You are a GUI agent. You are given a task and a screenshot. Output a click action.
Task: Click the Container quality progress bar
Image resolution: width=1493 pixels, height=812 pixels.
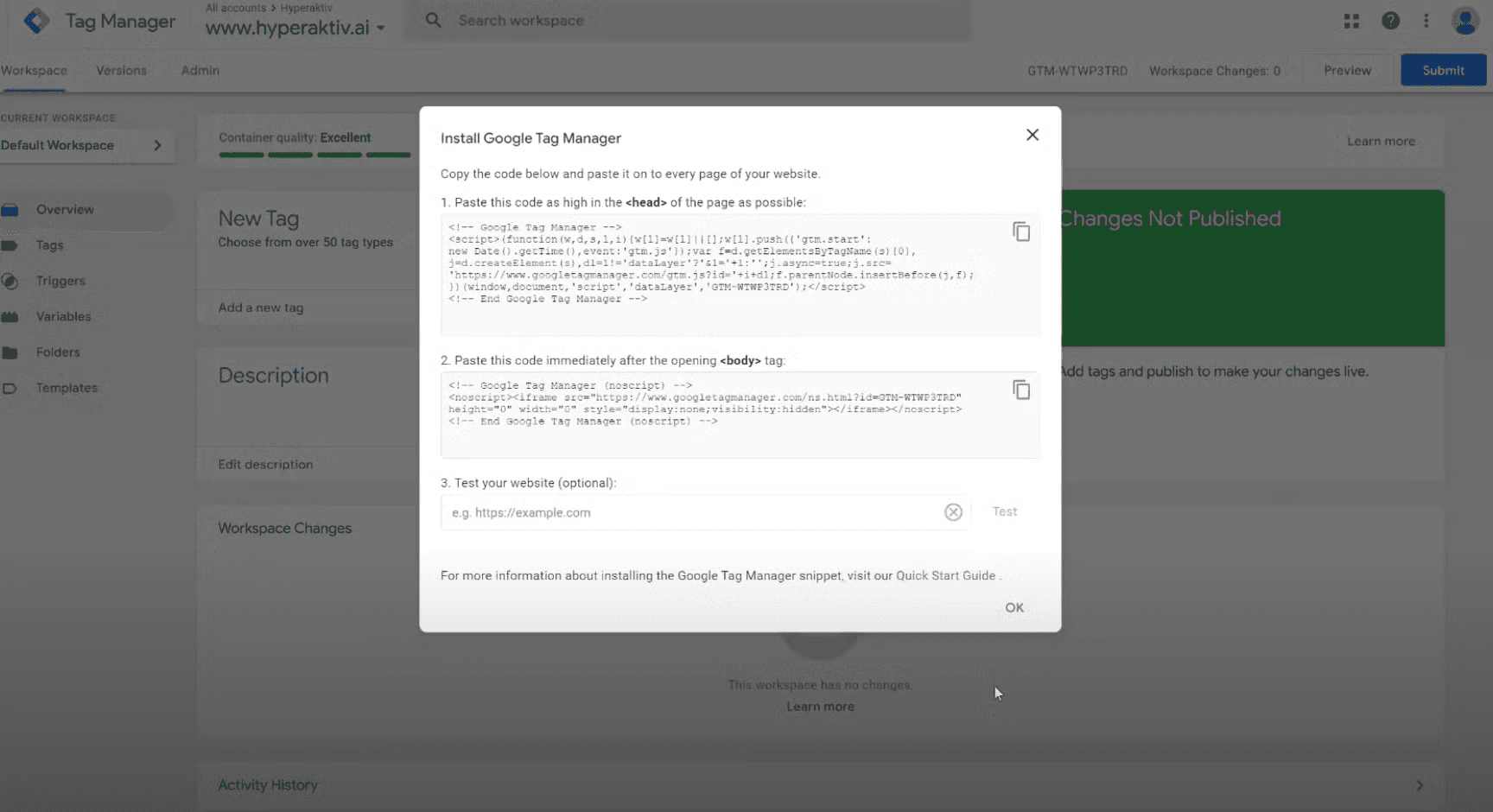pyautogui.click(x=314, y=155)
